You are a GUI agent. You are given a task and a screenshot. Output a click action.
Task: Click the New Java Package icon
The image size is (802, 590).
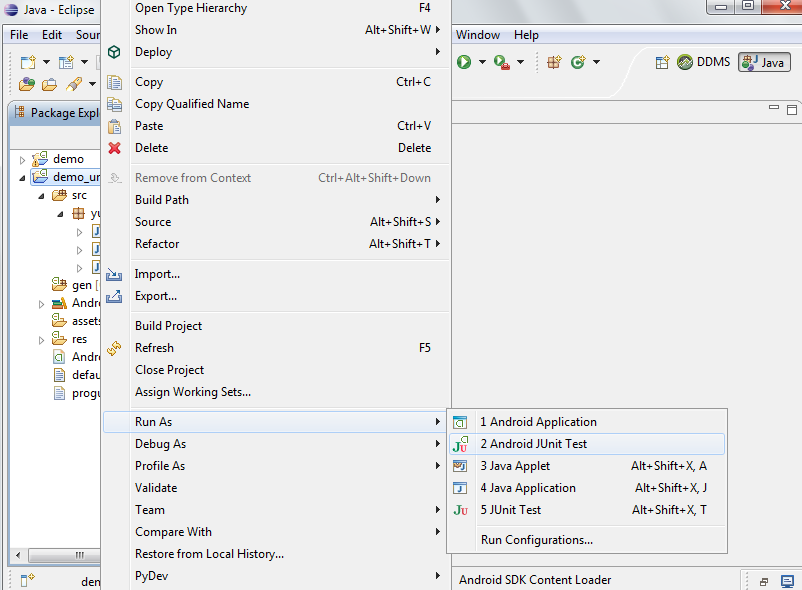click(554, 62)
